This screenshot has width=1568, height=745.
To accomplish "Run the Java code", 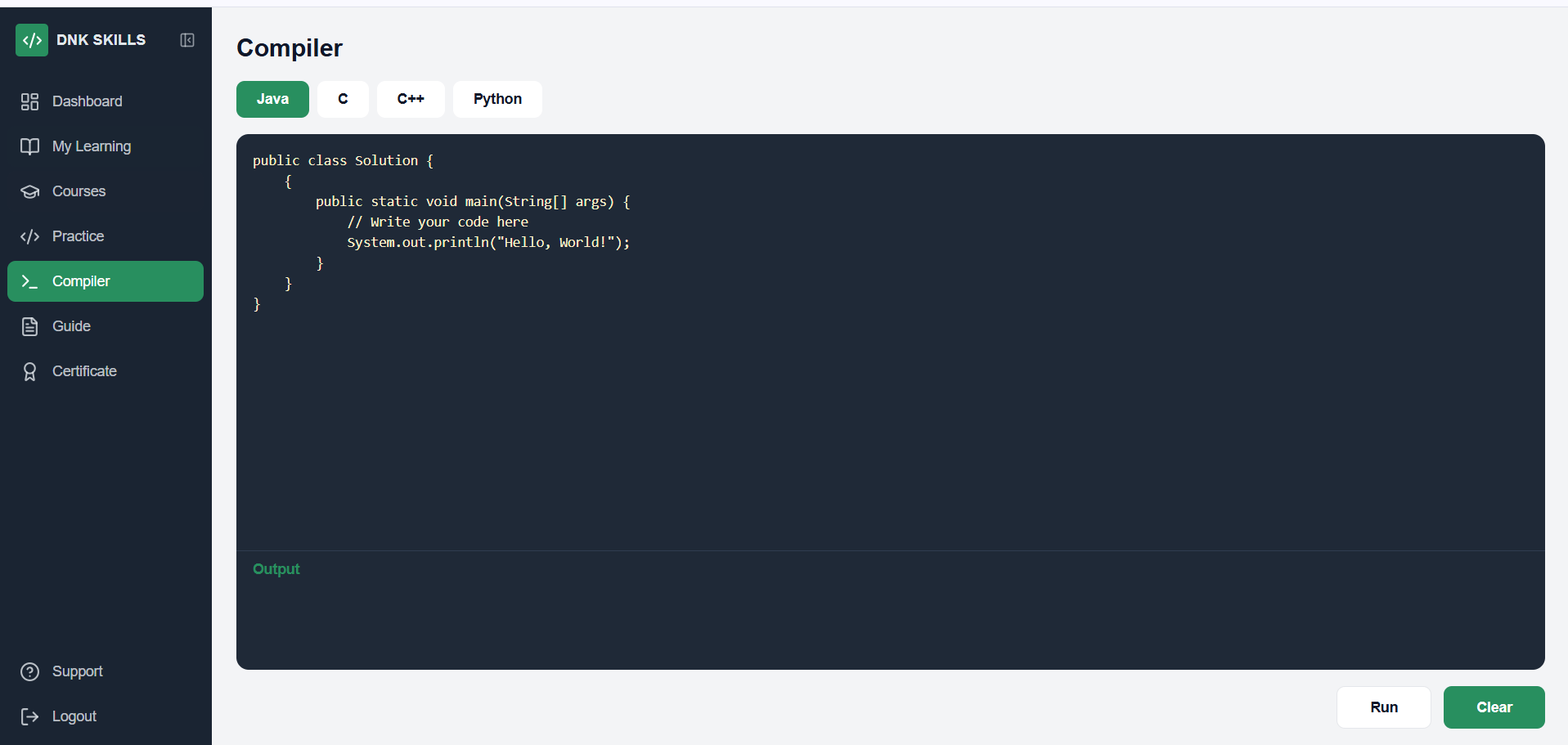I will 1383,707.
